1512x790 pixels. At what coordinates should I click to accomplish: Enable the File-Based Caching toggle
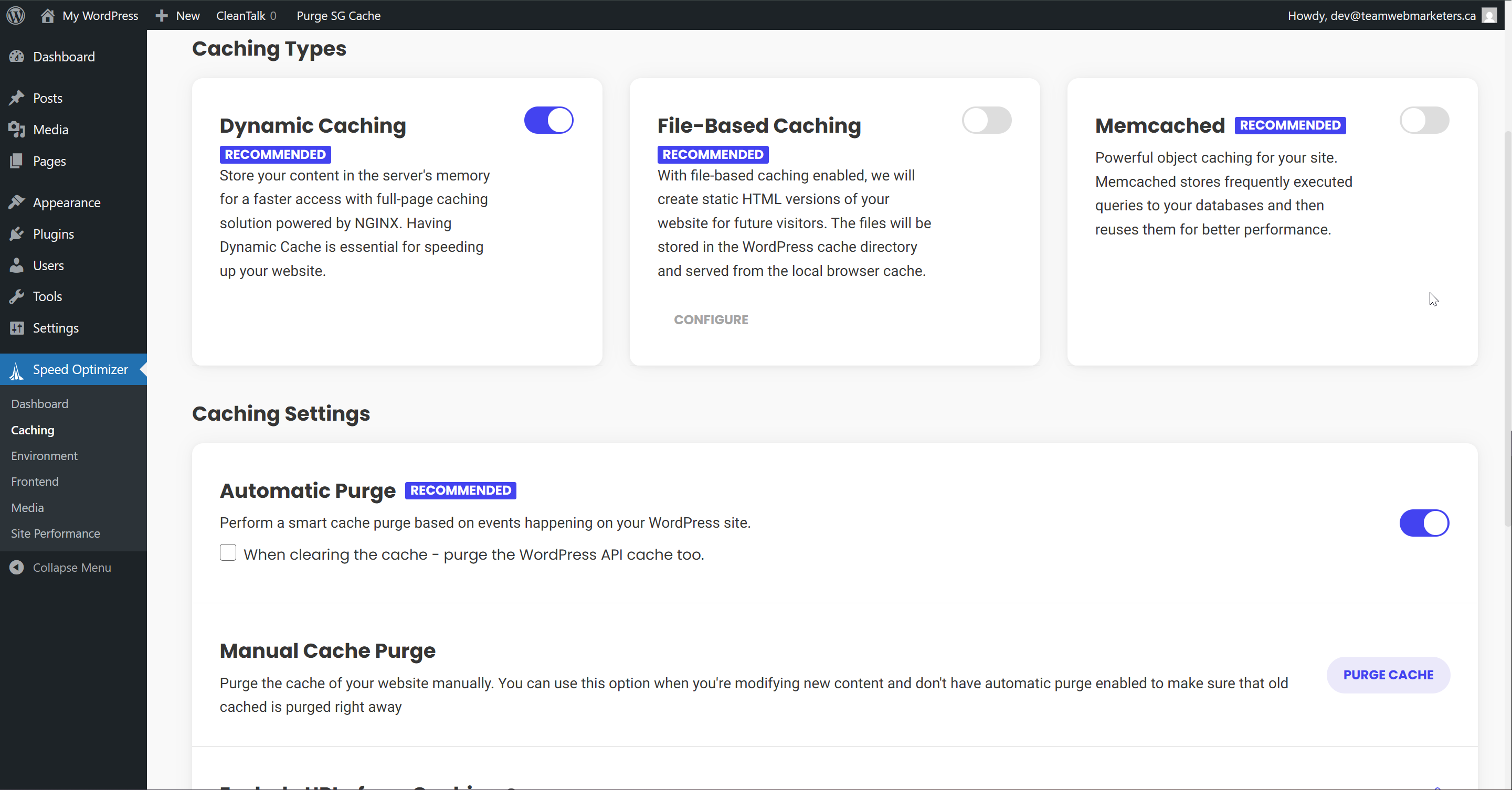(x=986, y=120)
